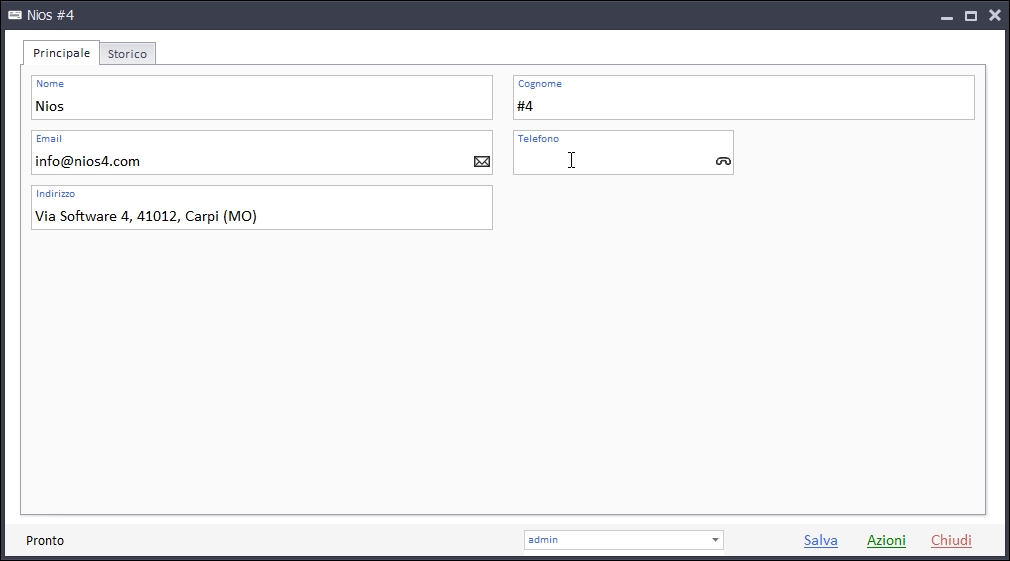Switch to the Storico tab
The width and height of the screenshot is (1010, 561).
point(127,54)
